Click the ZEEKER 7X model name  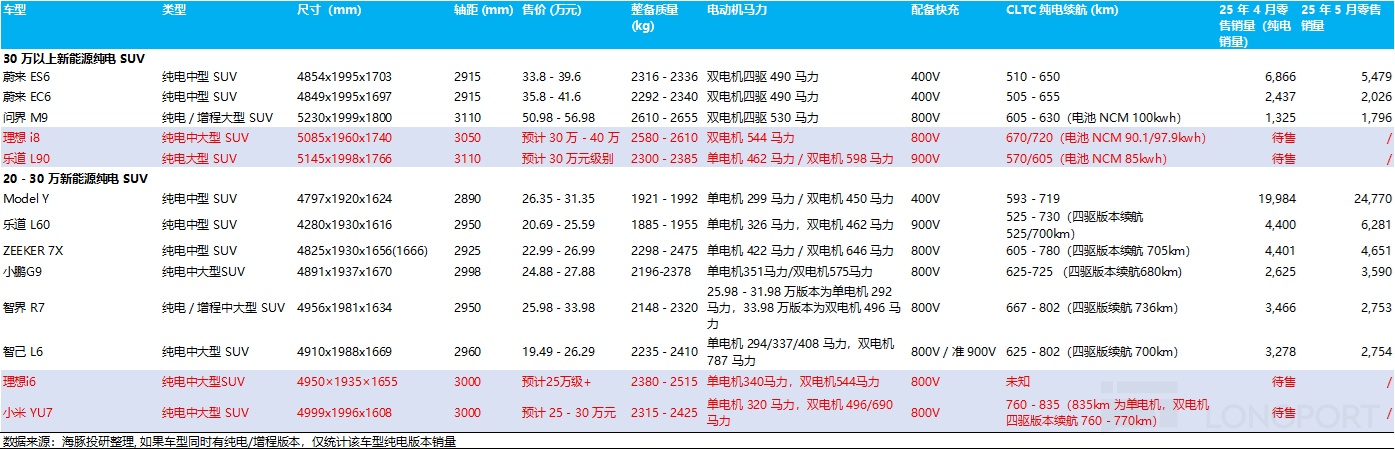pos(34,251)
